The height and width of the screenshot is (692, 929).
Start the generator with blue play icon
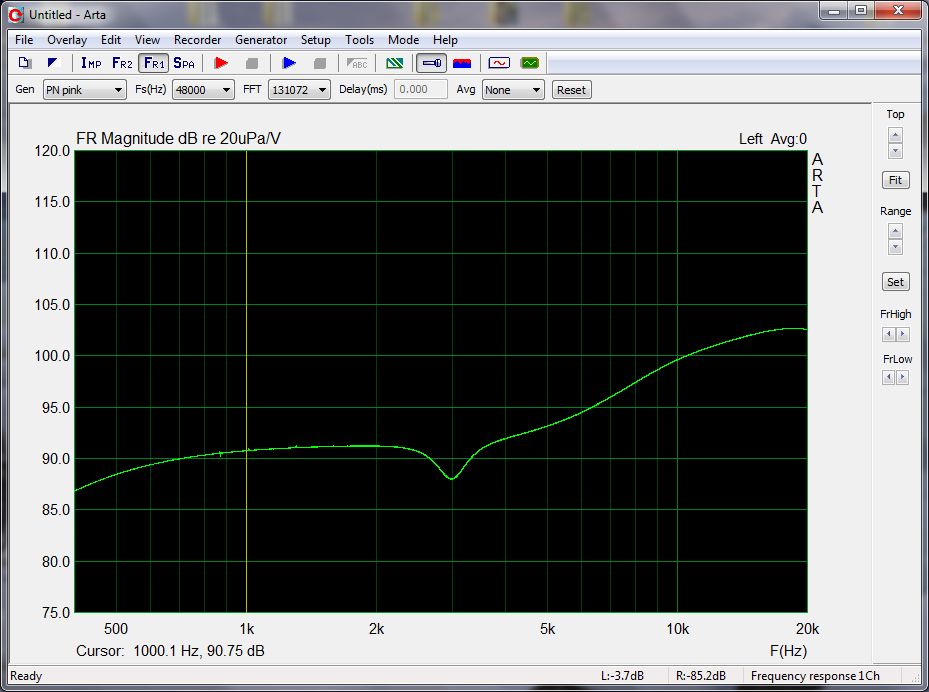coord(289,63)
